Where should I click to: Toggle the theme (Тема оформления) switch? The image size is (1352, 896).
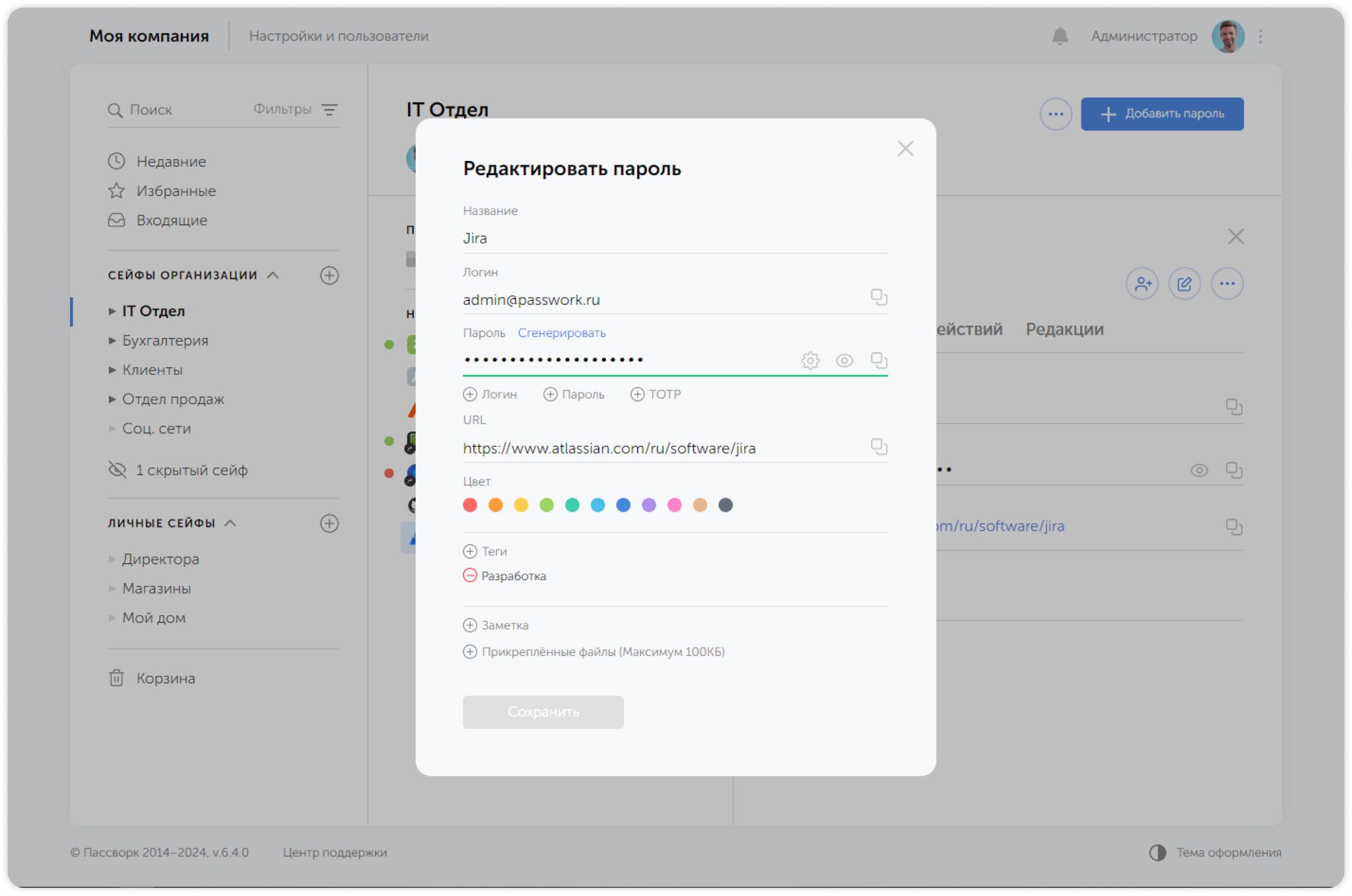(1157, 853)
